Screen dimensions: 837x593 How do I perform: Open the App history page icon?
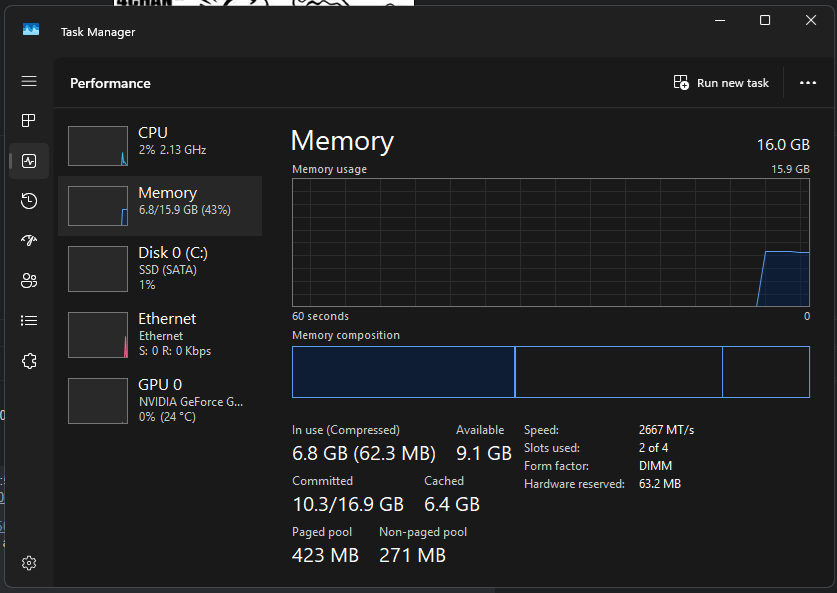pos(29,201)
